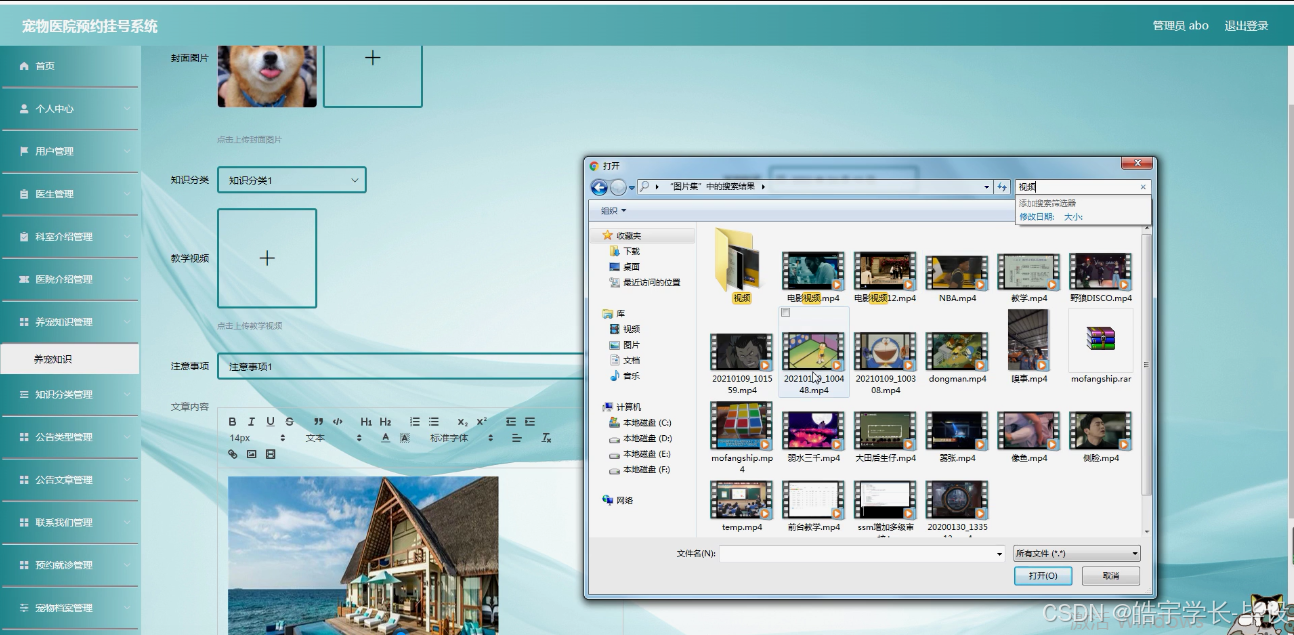Apply superscript formatting
1294x635 pixels.
[481, 422]
